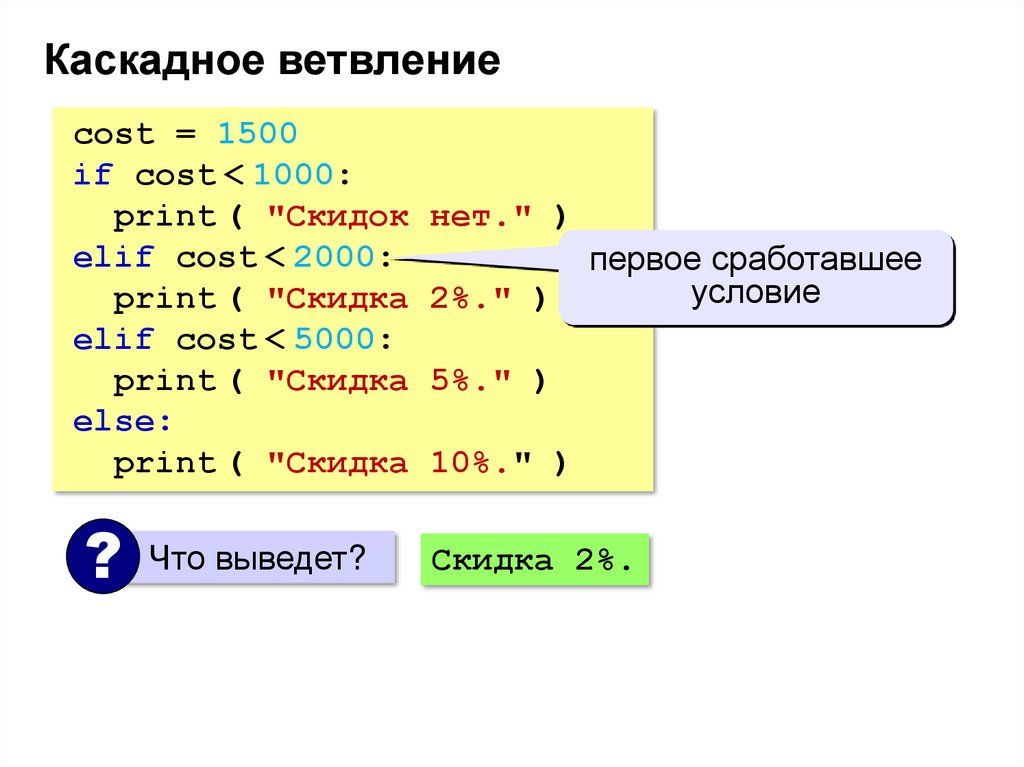This screenshot has height=767, width=1024.
Task: Click the number 5000 in the code
Action: pos(334,340)
